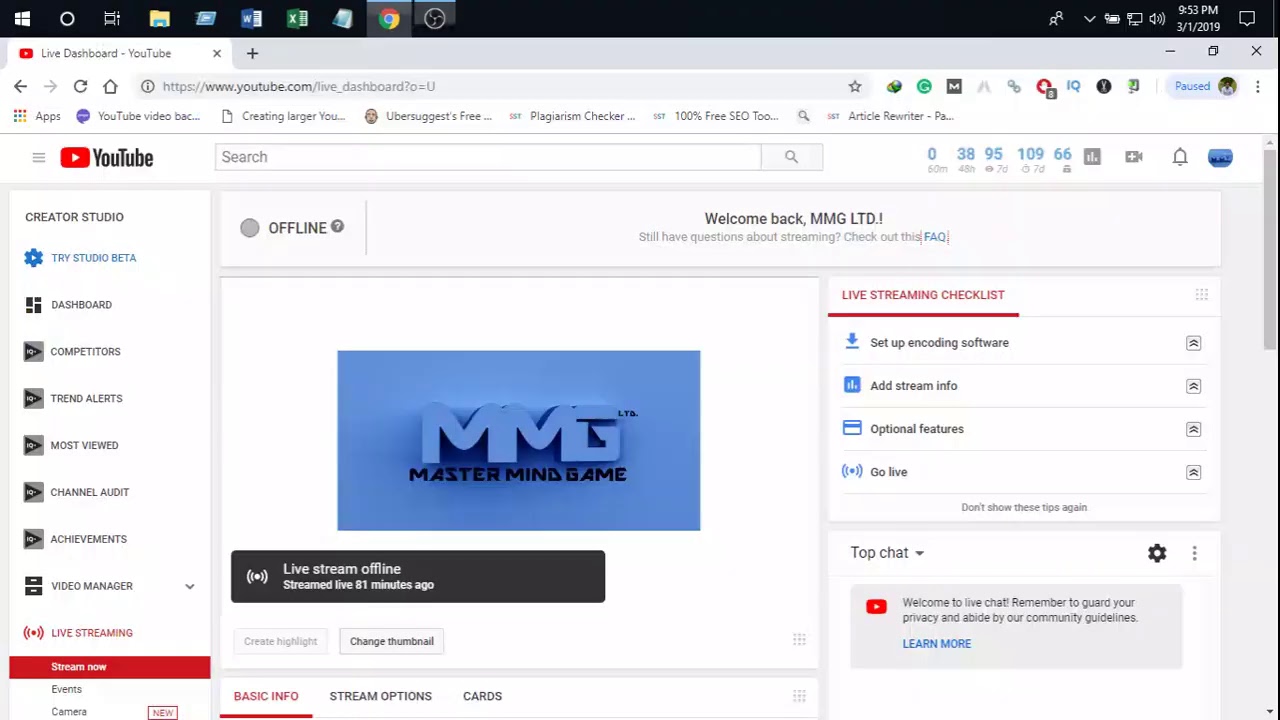Viewport: 1280px width, 720px height.
Task: Open the notifications bell
Action: pos(1180,156)
